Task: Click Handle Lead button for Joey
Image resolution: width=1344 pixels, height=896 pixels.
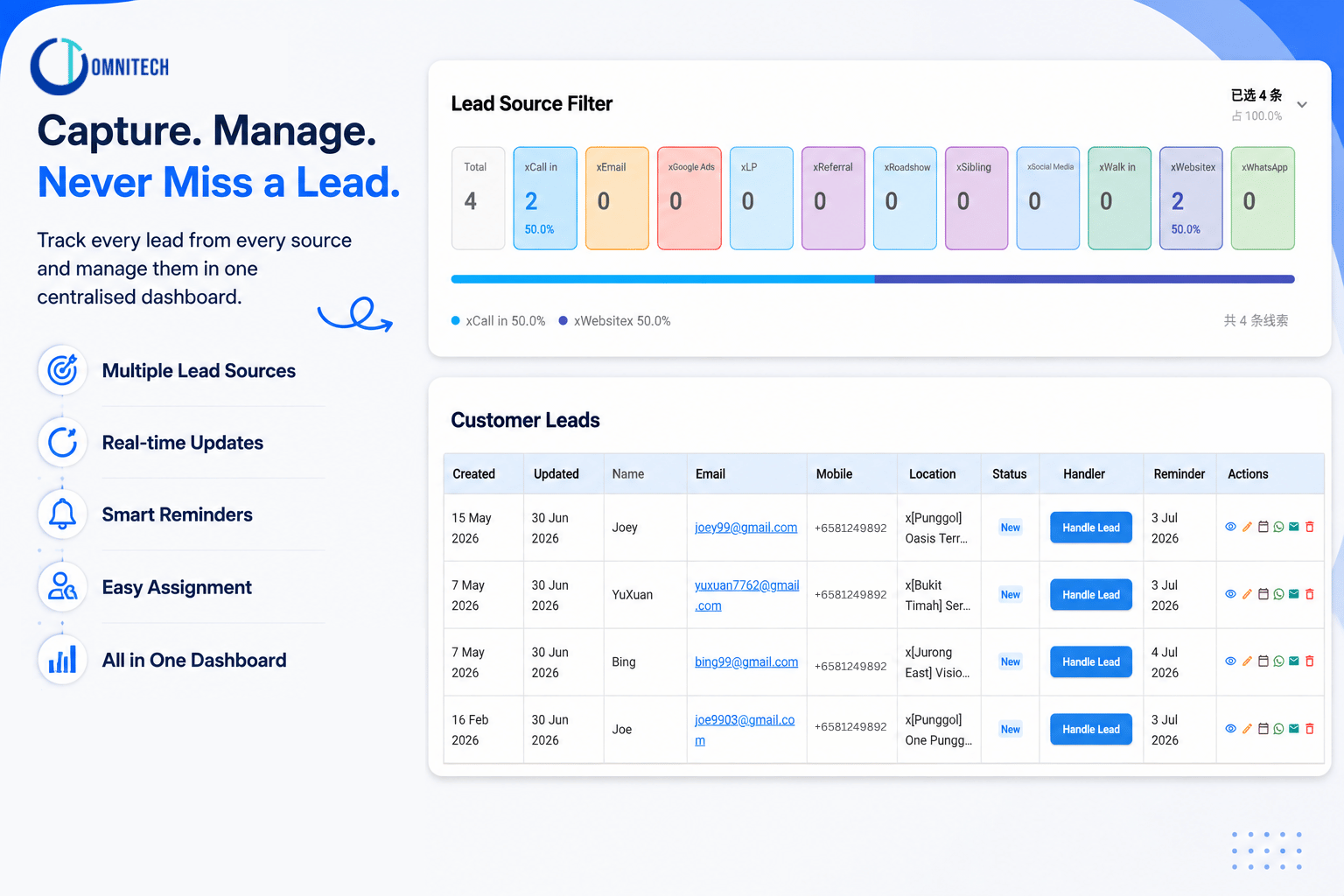Action: click(1091, 528)
